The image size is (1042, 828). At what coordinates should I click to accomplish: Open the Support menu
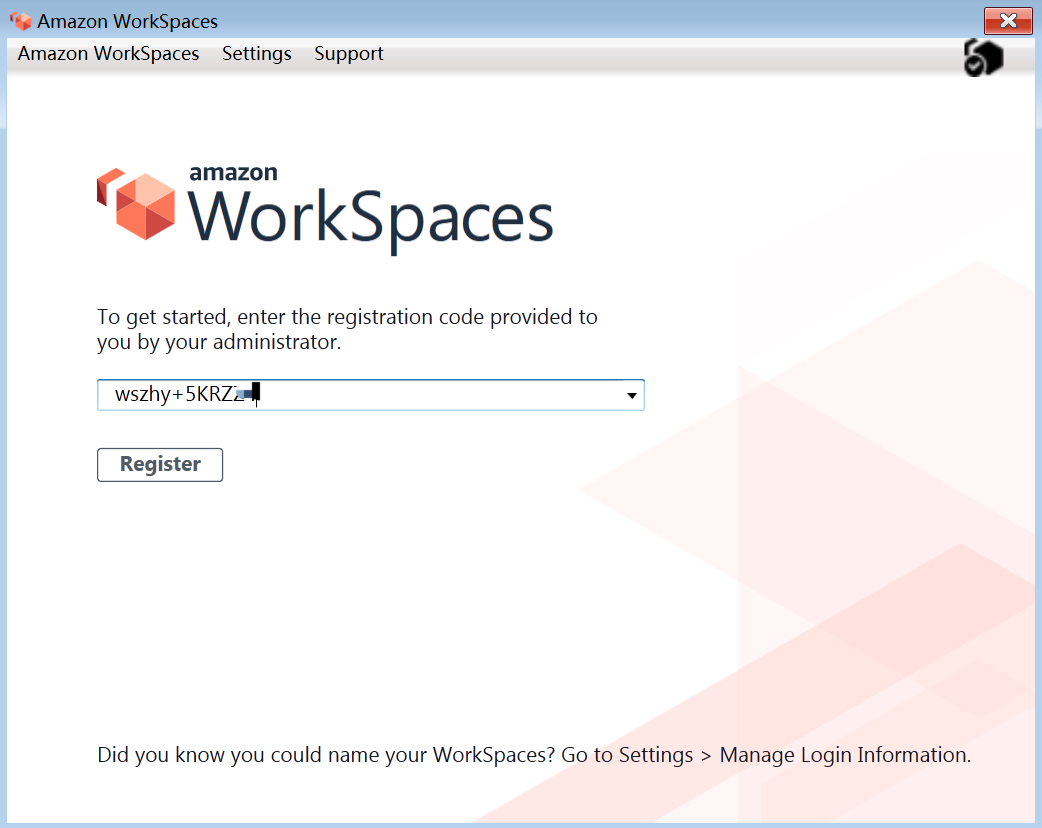[x=348, y=54]
